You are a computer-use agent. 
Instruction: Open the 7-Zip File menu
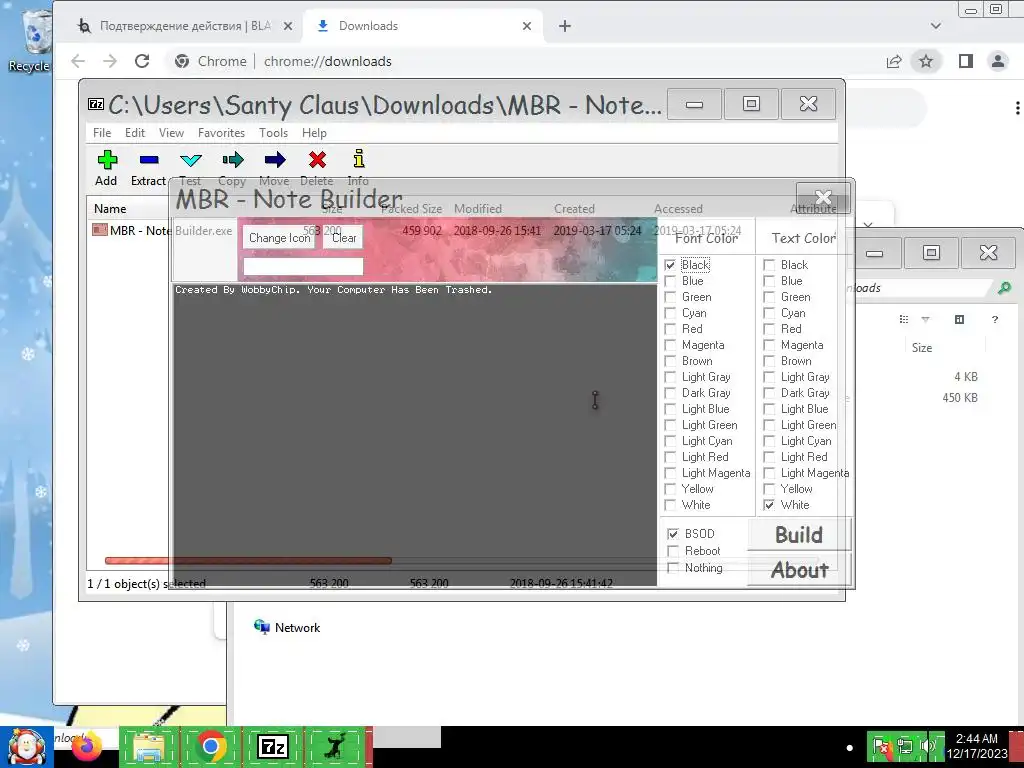point(102,133)
